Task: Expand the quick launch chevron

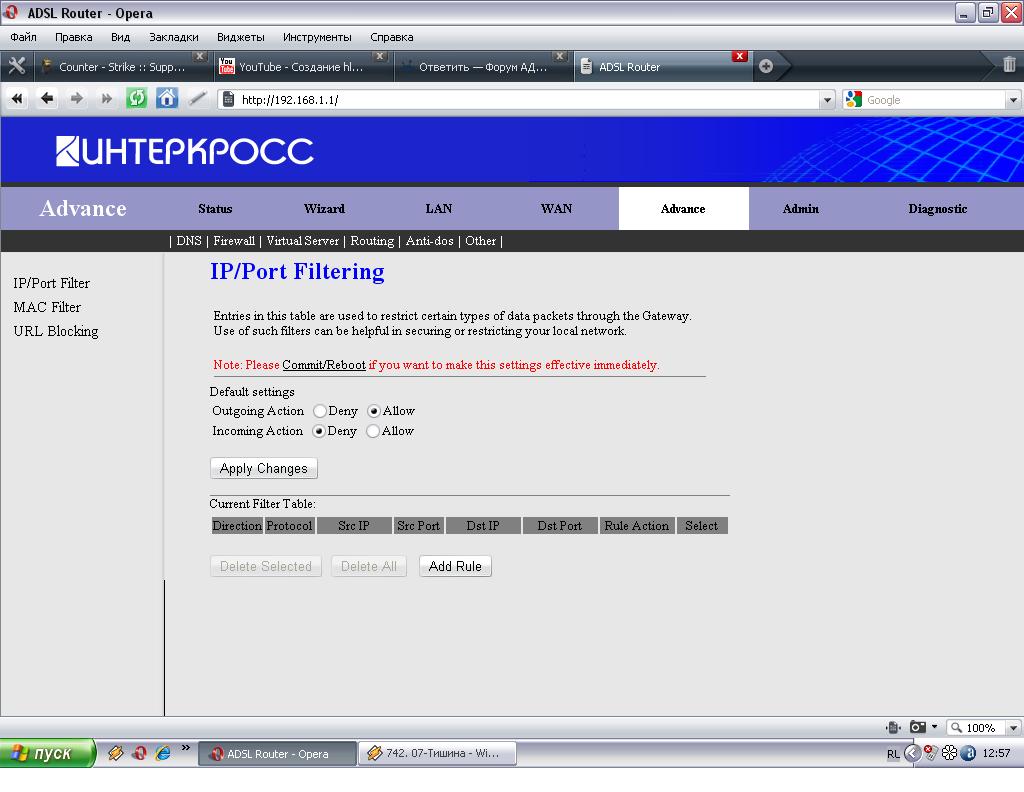Action: point(185,748)
